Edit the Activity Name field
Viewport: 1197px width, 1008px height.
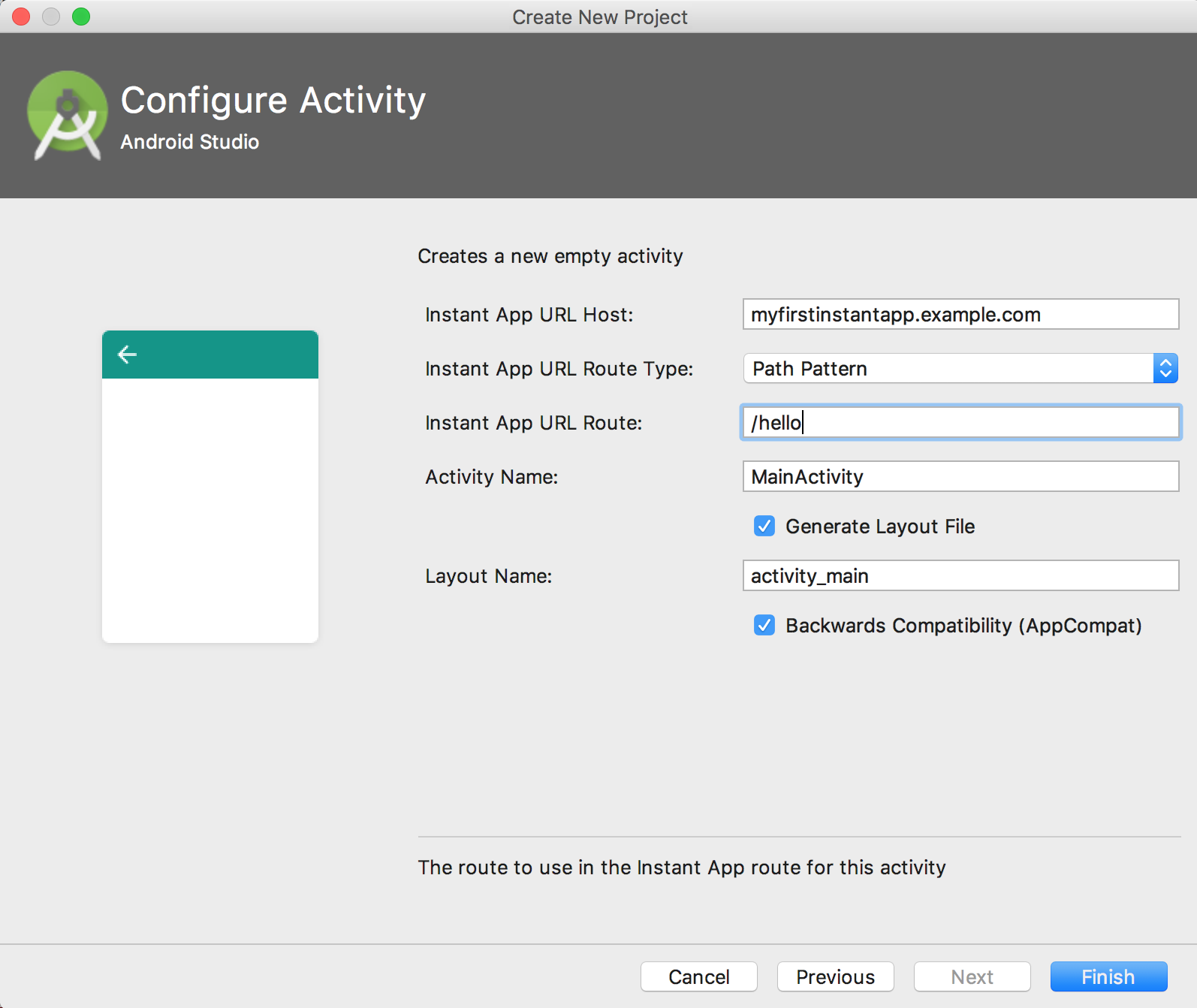point(960,476)
